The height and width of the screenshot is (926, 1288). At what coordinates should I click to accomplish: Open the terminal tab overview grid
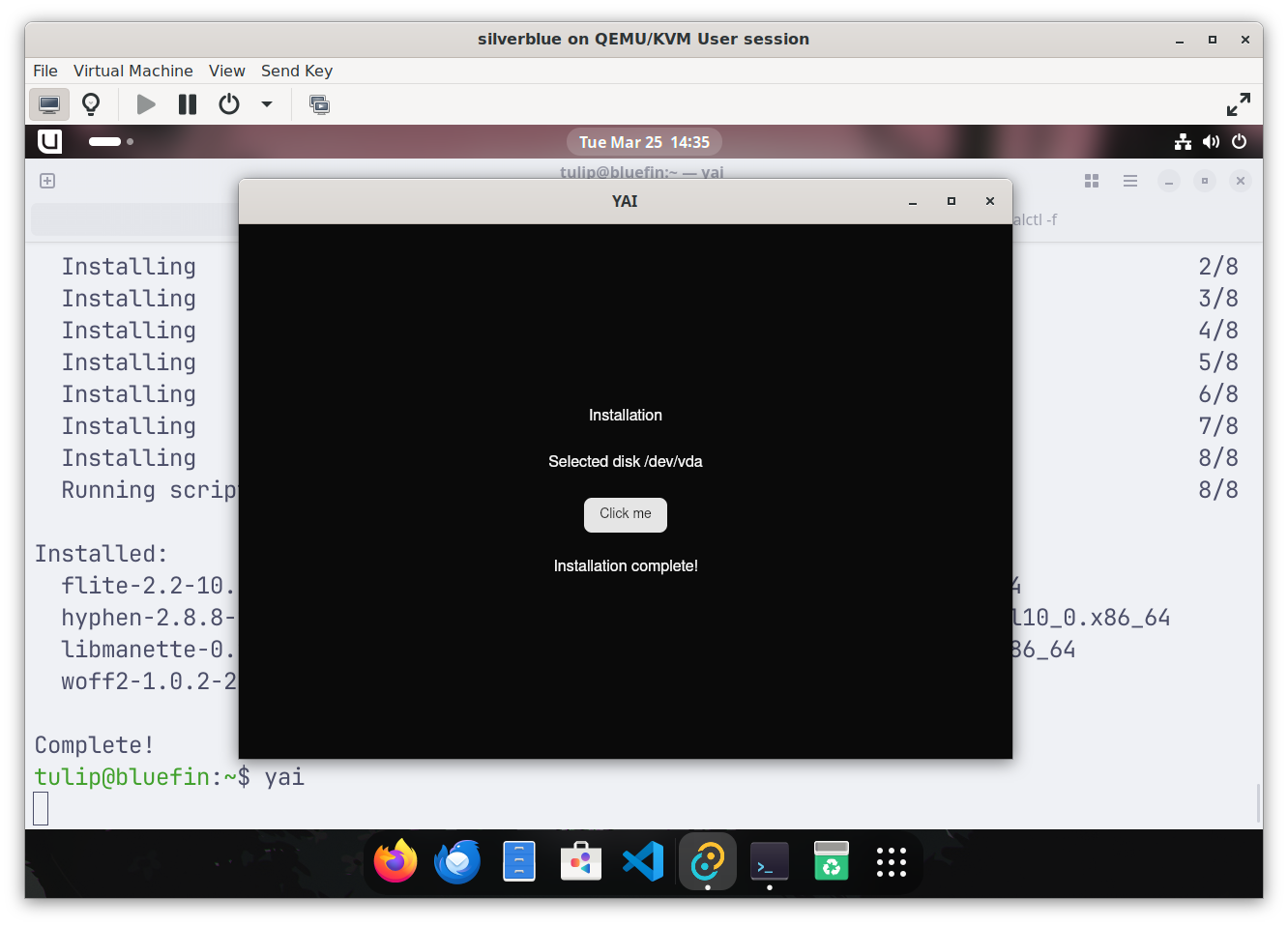pos(1092,181)
